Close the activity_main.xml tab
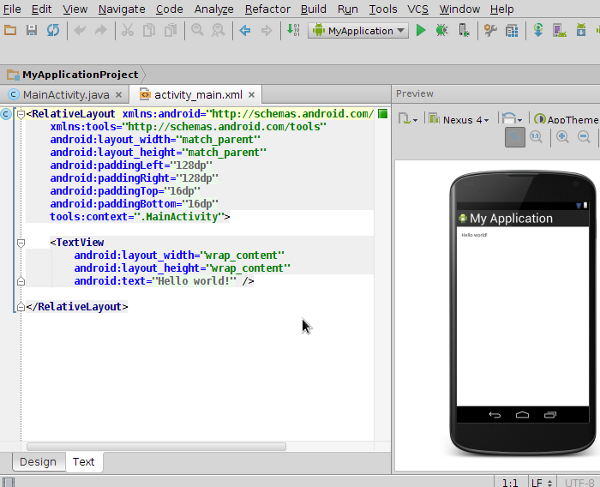This screenshot has width=600, height=487. pos(252,95)
